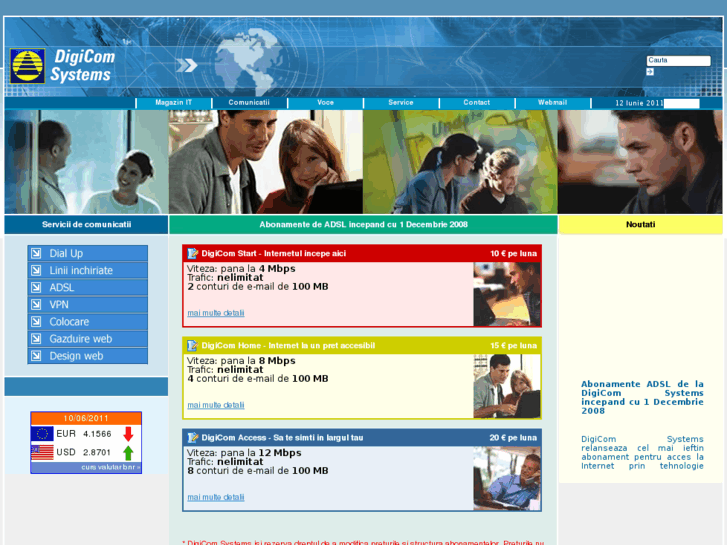The height and width of the screenshot is (545, 727).
Task: Click the USD 2.8701 exchange rate
Action: pyautogui.click(x=83, y=452)
